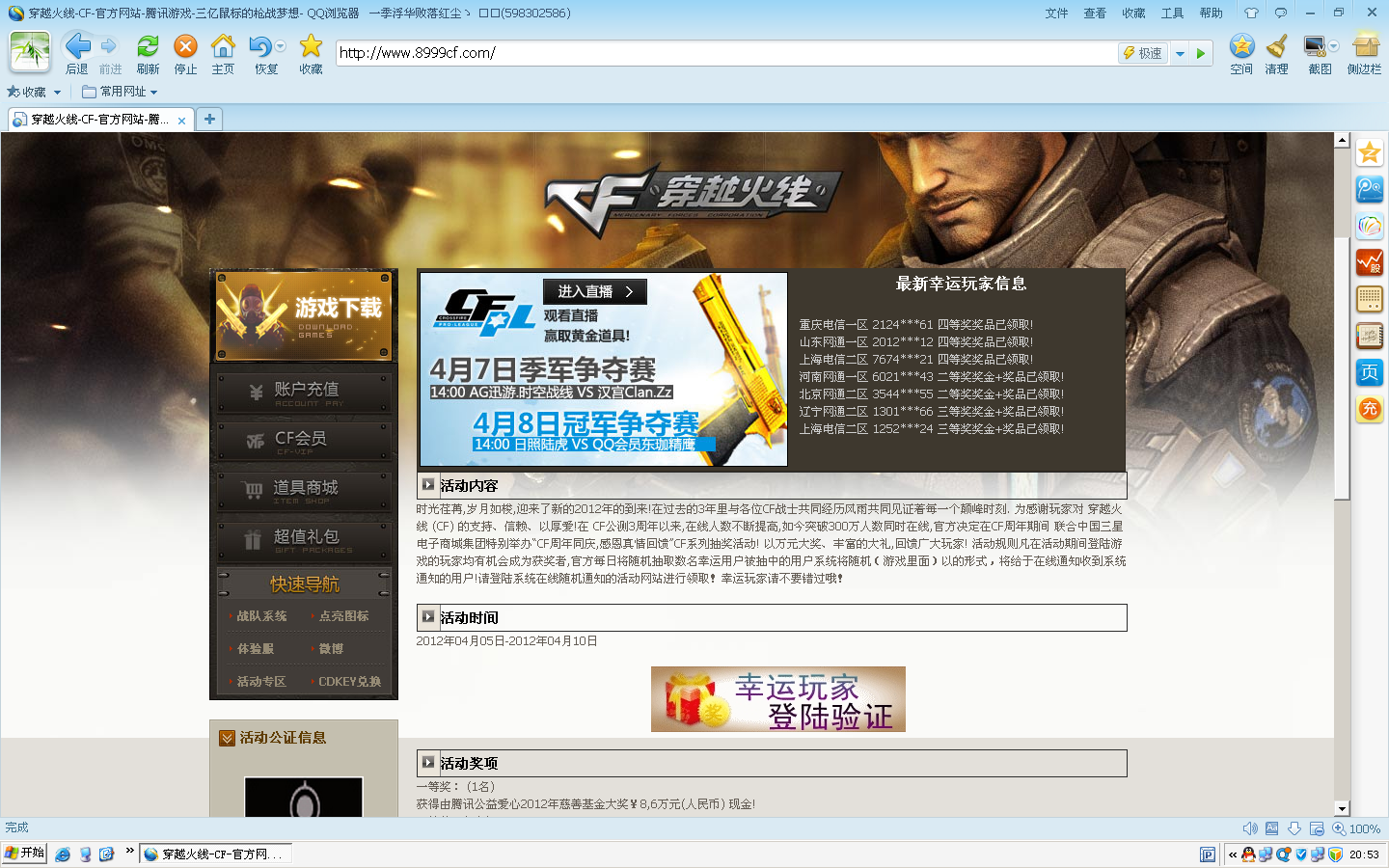
Task: Click CDKEY兑换 link
Action: tap(349, 681)
